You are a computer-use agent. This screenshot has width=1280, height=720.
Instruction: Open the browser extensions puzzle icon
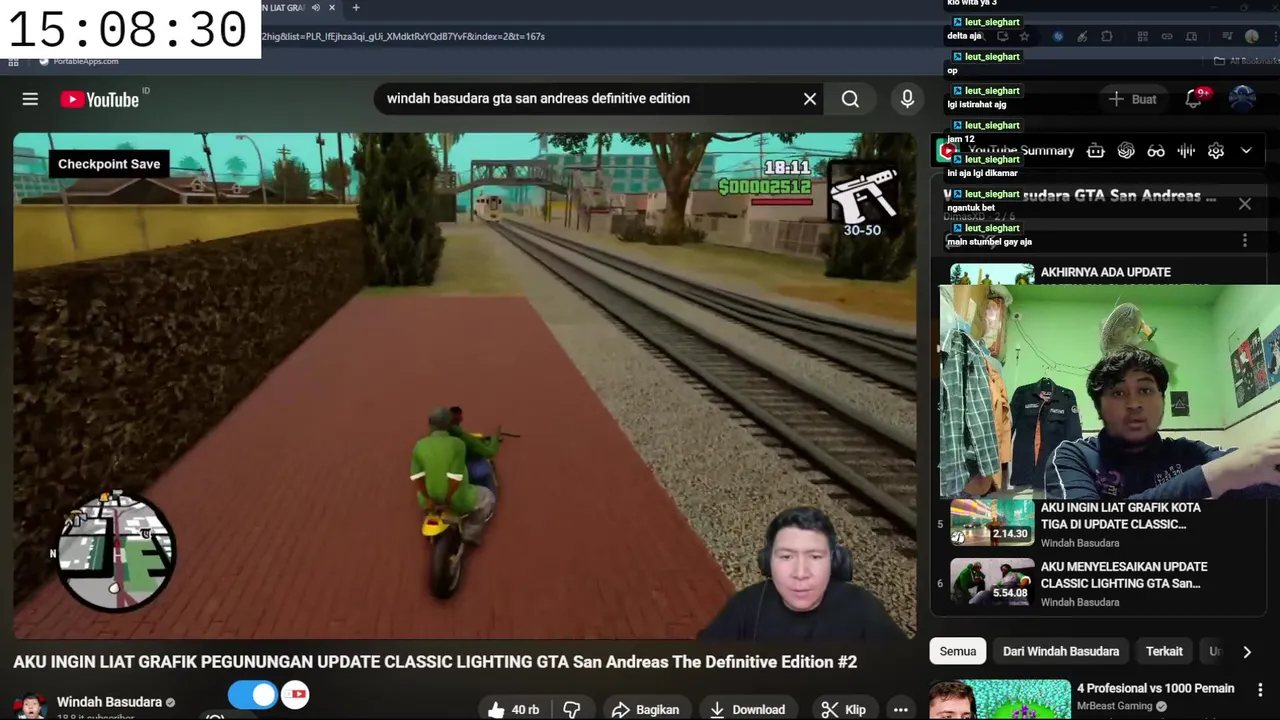coord(1107,37)
